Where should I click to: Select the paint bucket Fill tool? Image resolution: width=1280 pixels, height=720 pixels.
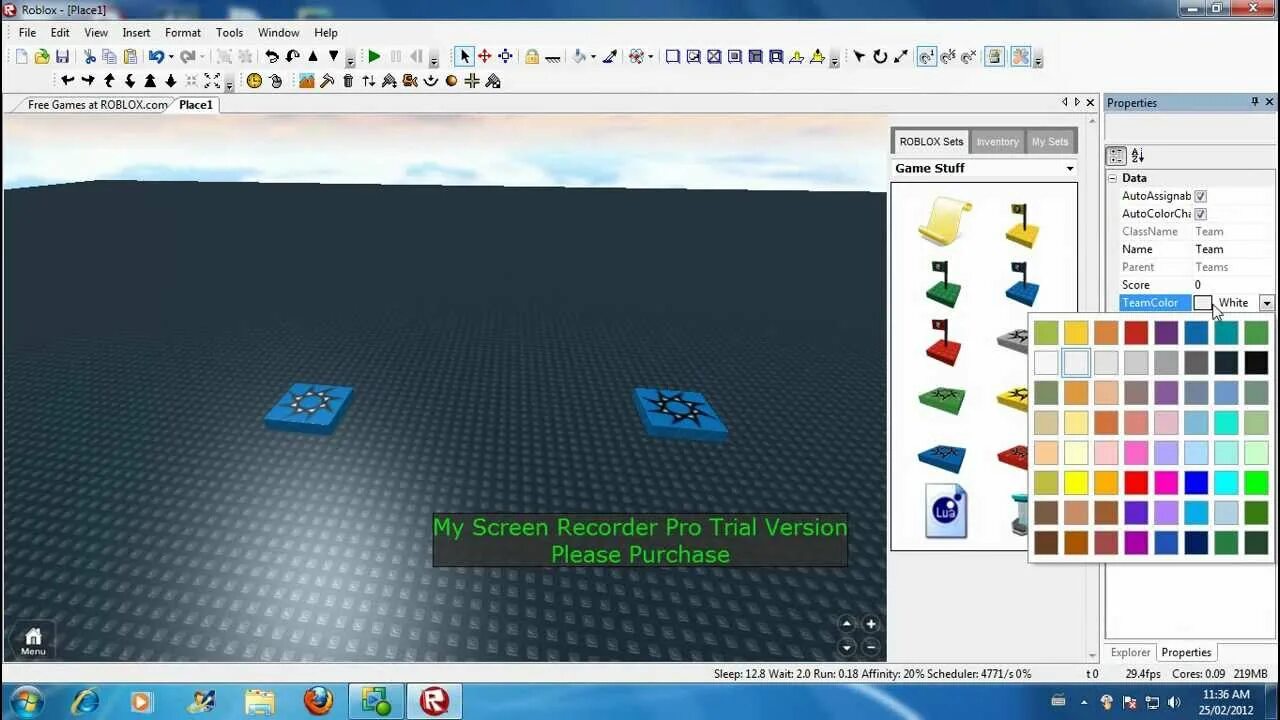tap(579, 57)
